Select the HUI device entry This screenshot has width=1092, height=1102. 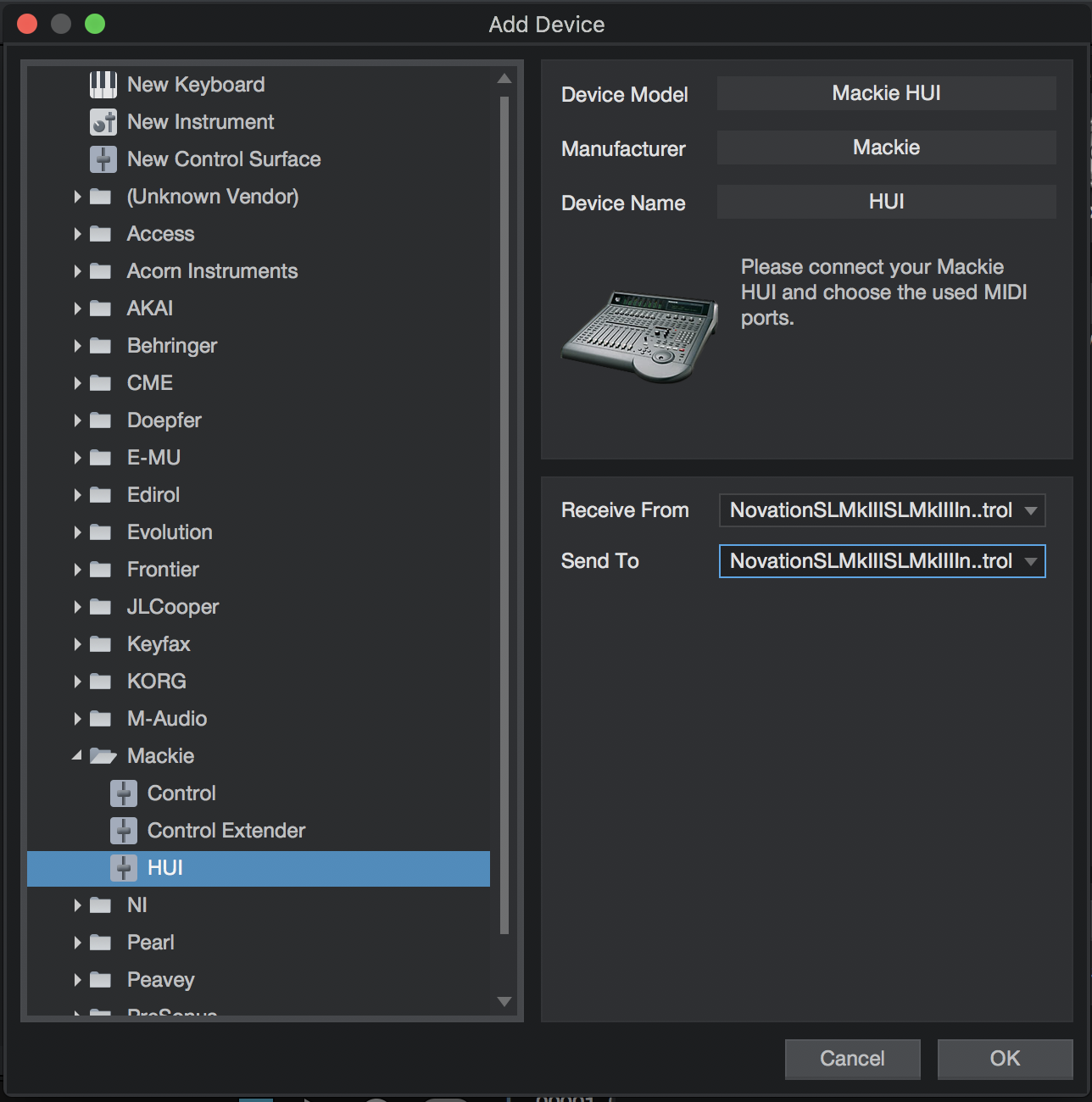259,868
